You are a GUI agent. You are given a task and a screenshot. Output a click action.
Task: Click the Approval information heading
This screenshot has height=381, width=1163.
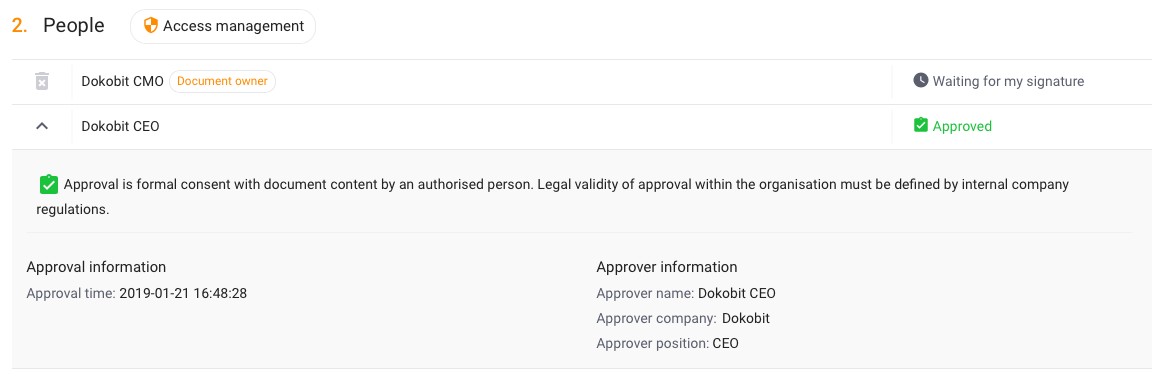(96, 267)
